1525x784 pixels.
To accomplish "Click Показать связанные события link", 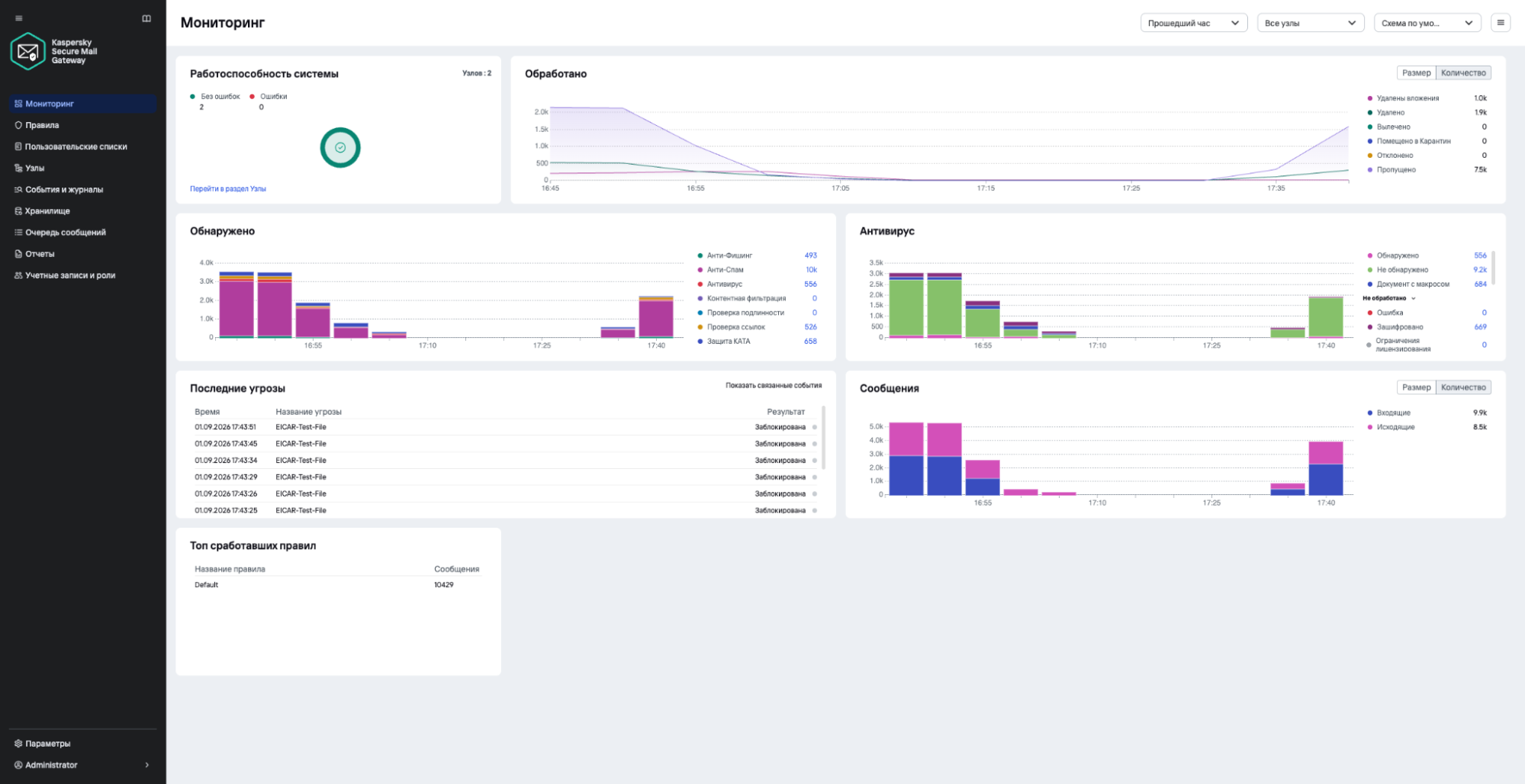I will tap(774, 386).
